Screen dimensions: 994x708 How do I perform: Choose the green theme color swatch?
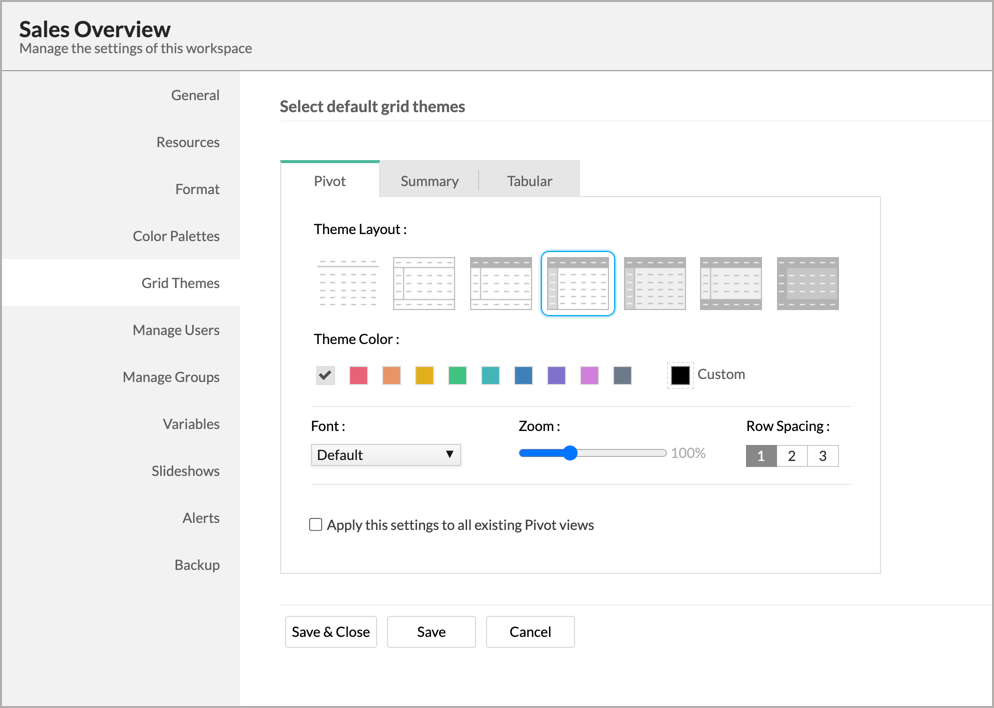coord(457,375)
